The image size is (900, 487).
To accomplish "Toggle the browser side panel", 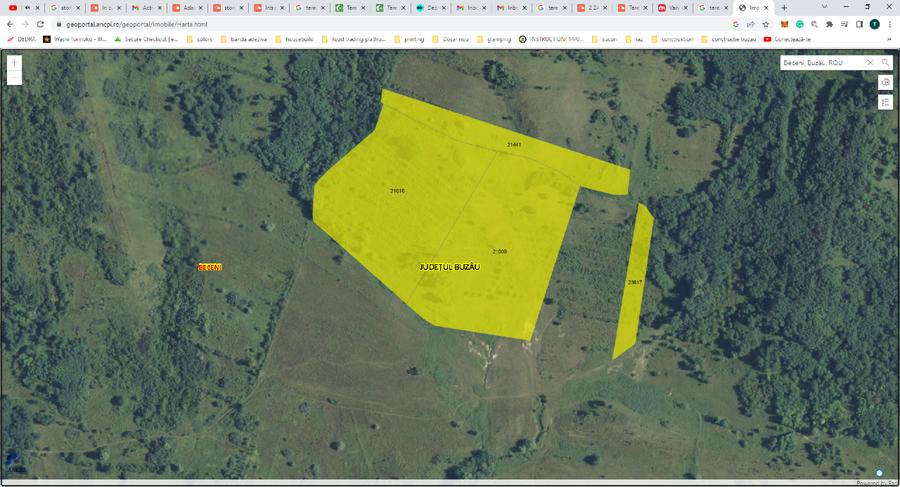I will click(x=859, y=24).
